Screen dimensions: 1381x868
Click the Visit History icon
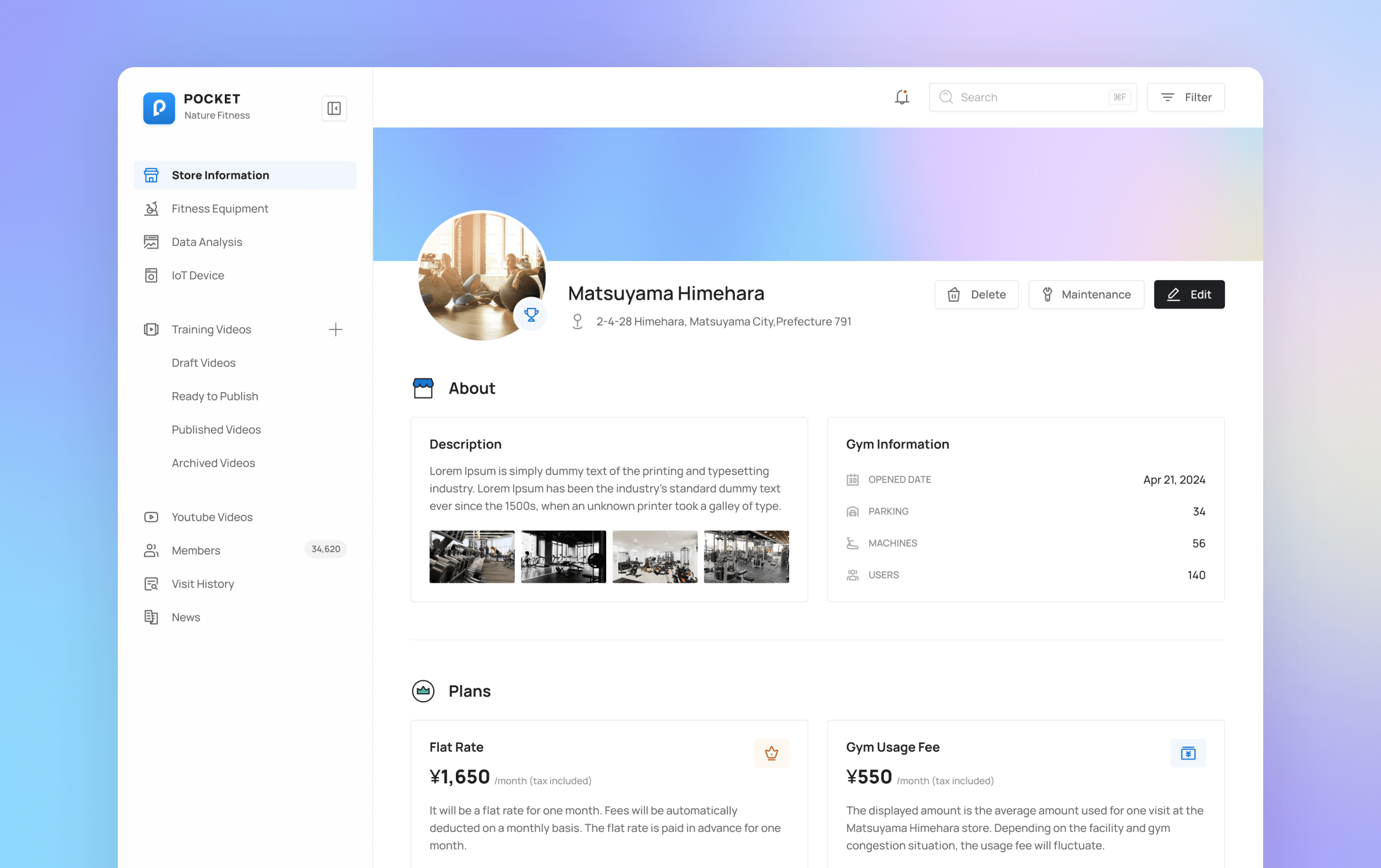pos(151,584)
